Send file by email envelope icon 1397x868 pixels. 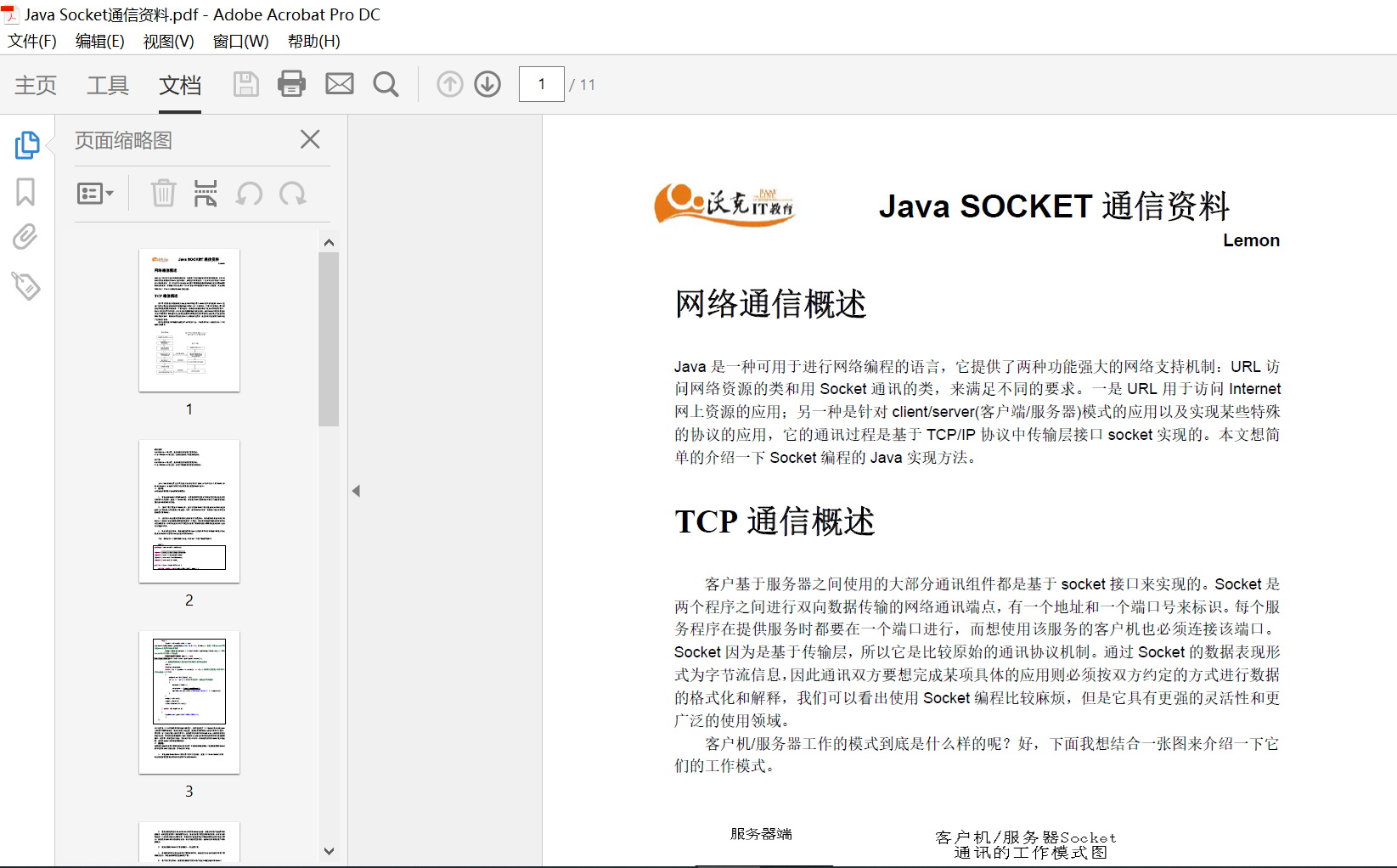click(340, 83)
